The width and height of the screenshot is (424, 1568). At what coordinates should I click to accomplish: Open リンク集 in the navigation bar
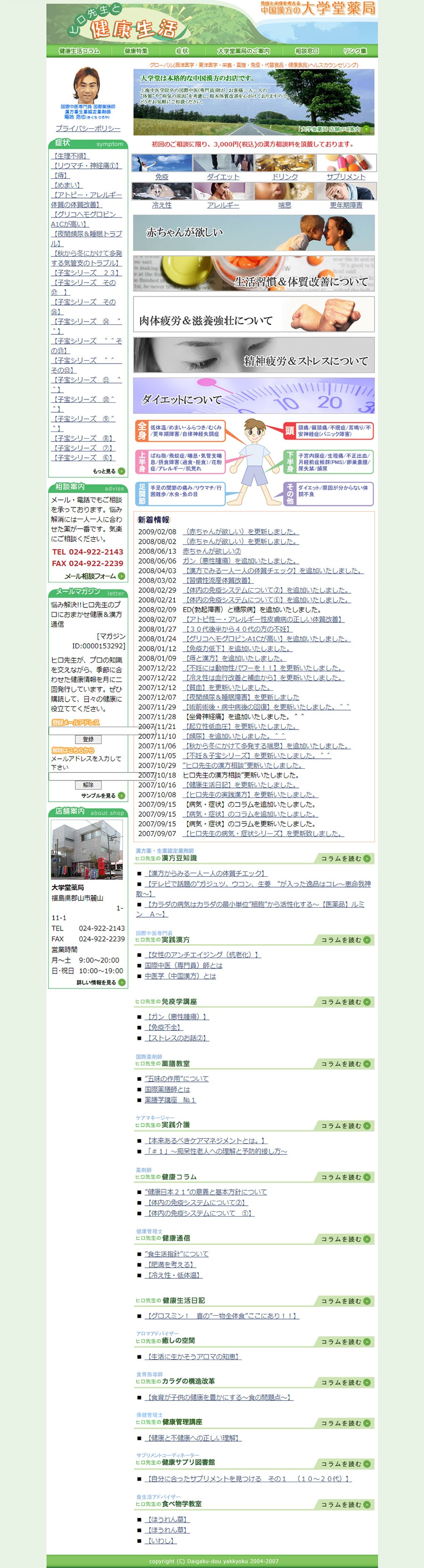(355, 51)
